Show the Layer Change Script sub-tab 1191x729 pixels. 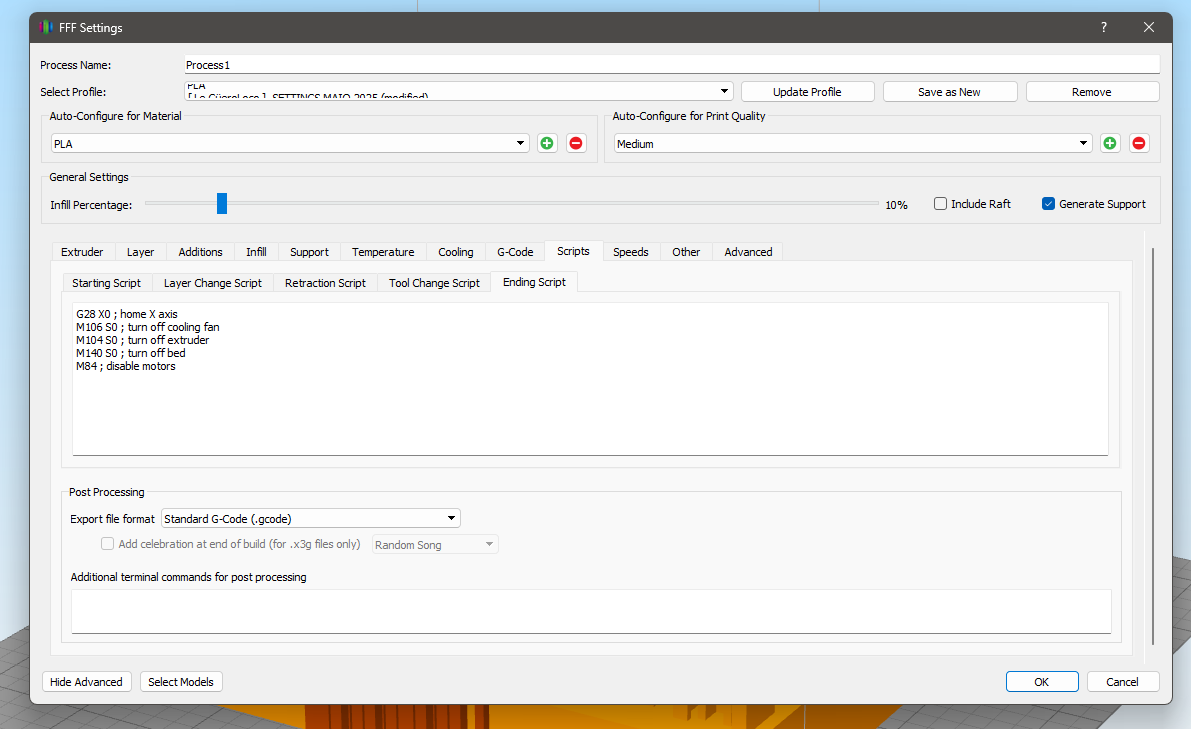(x=213, y=282)
